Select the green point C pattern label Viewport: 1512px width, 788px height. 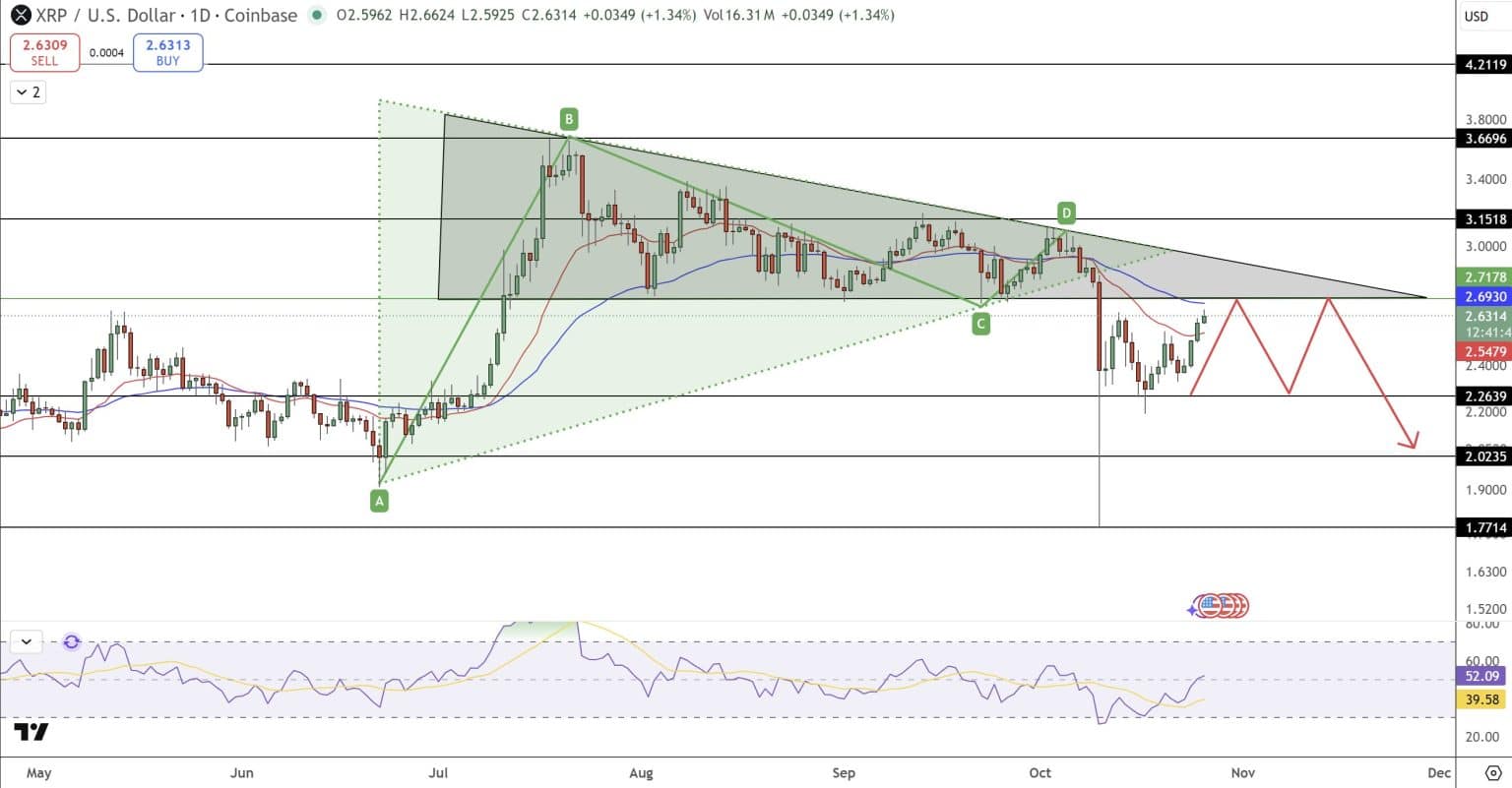(x=980, y=325)
